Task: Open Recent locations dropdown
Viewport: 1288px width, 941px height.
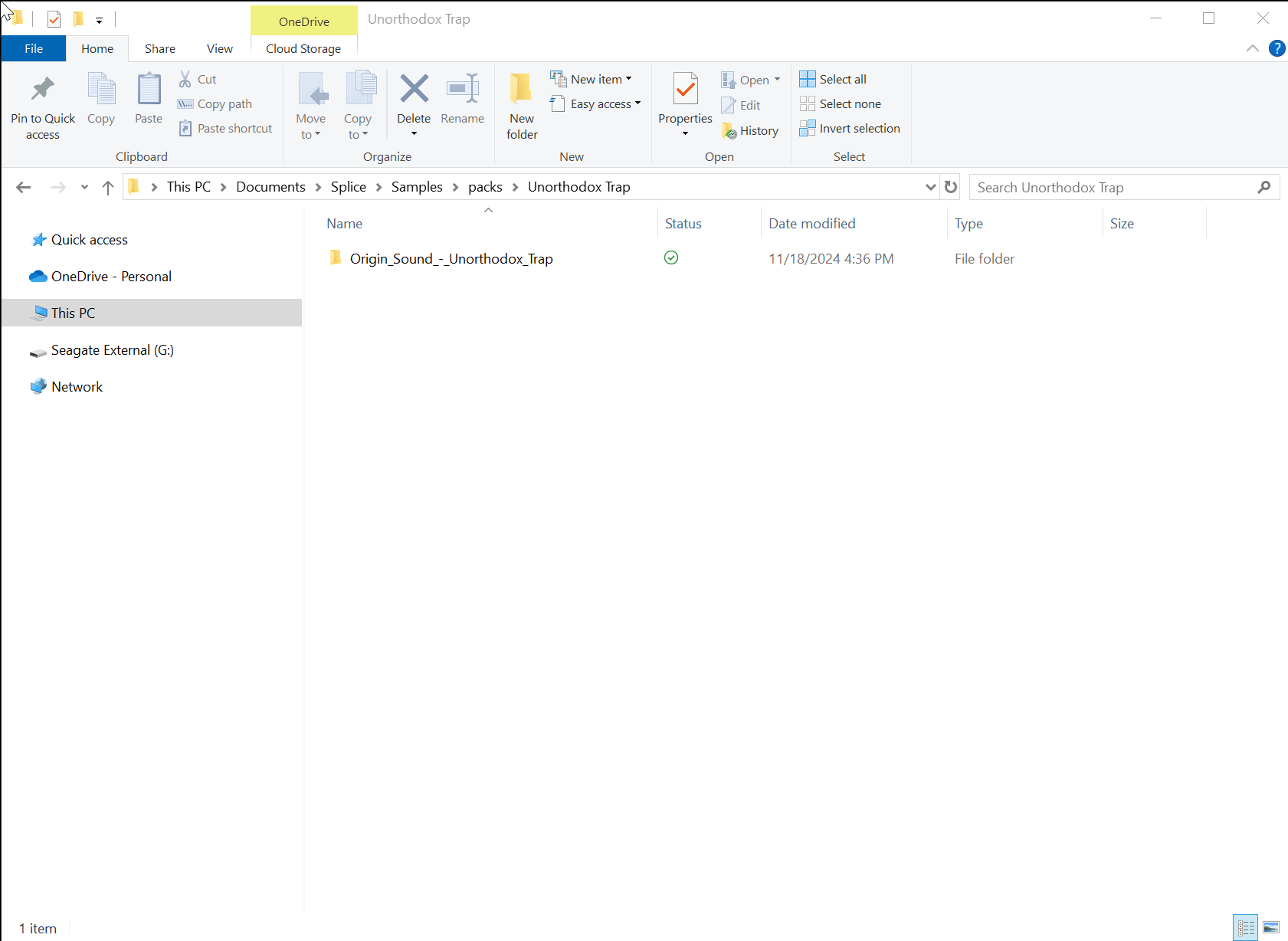Action: (x=84, y=187)
